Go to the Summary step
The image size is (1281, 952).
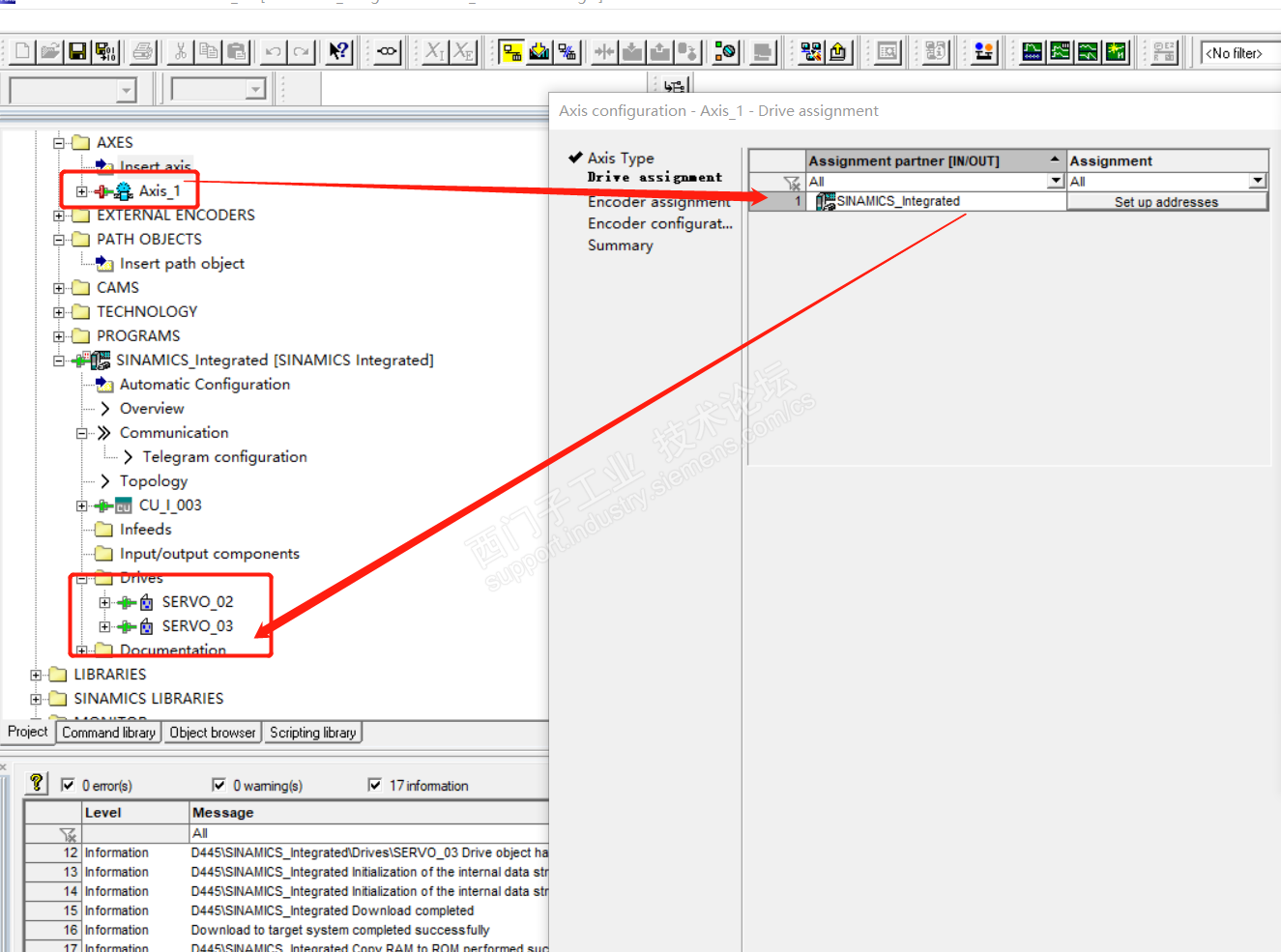pos(621,245)
